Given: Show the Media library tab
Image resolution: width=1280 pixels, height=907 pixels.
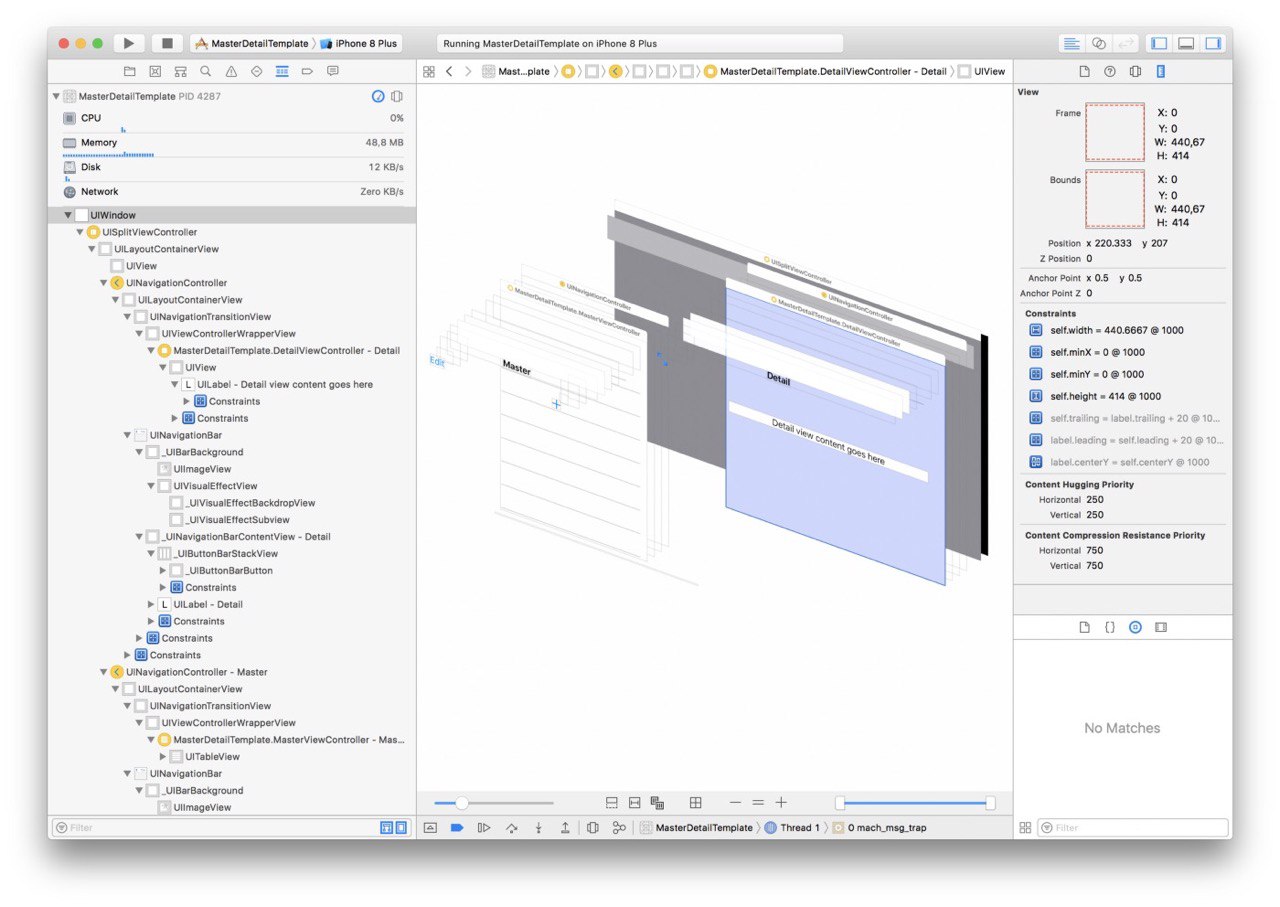Looking at the screenshot, I should 1161,627.
